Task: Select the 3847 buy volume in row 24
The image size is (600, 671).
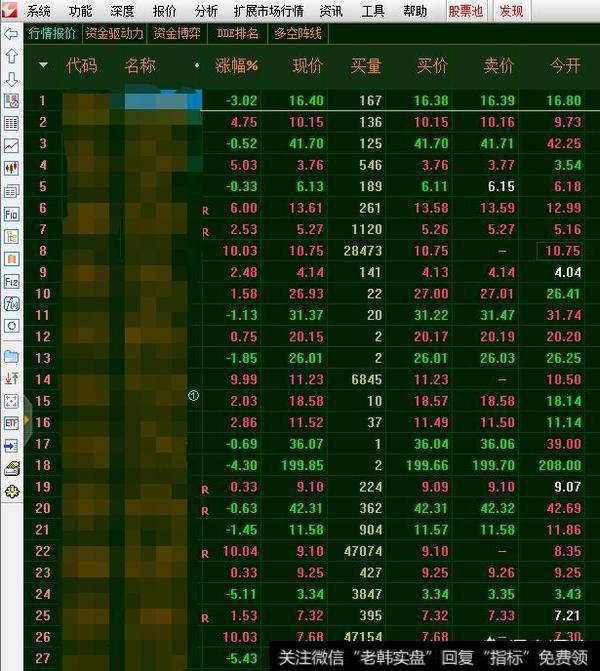Action: (366, 594)
